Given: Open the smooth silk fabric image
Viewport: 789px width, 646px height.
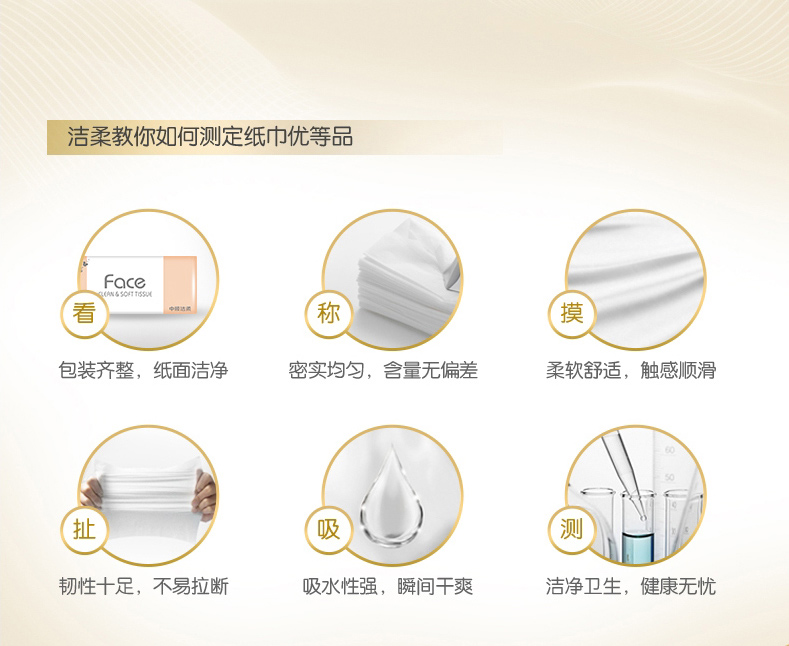Looking at the screenshot, I should [x=636, y=280].
